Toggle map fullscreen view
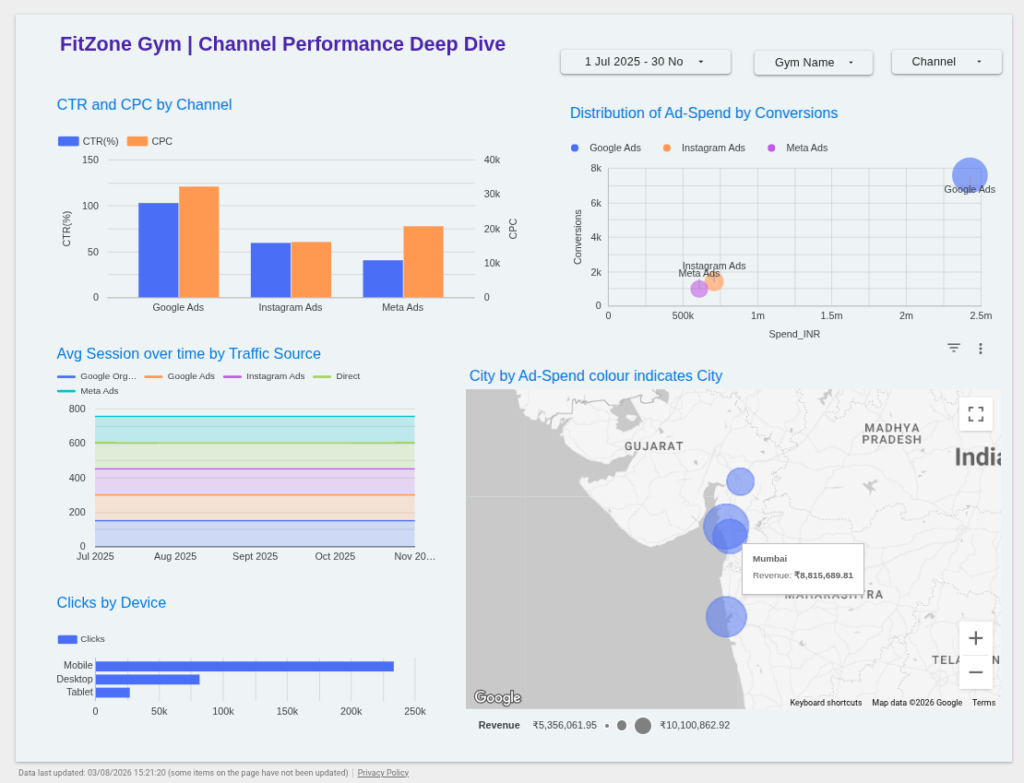Viewport: 1024px width, 783px height. tap(976, 414)
